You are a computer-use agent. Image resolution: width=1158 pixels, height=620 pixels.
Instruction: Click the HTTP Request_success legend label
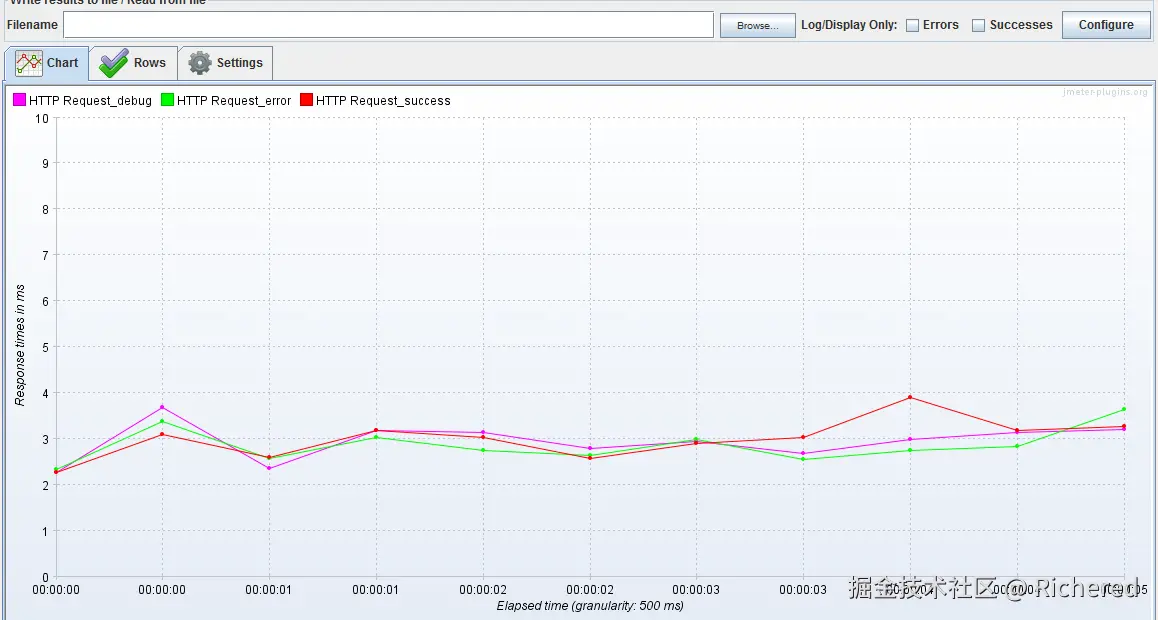(383, 100)
